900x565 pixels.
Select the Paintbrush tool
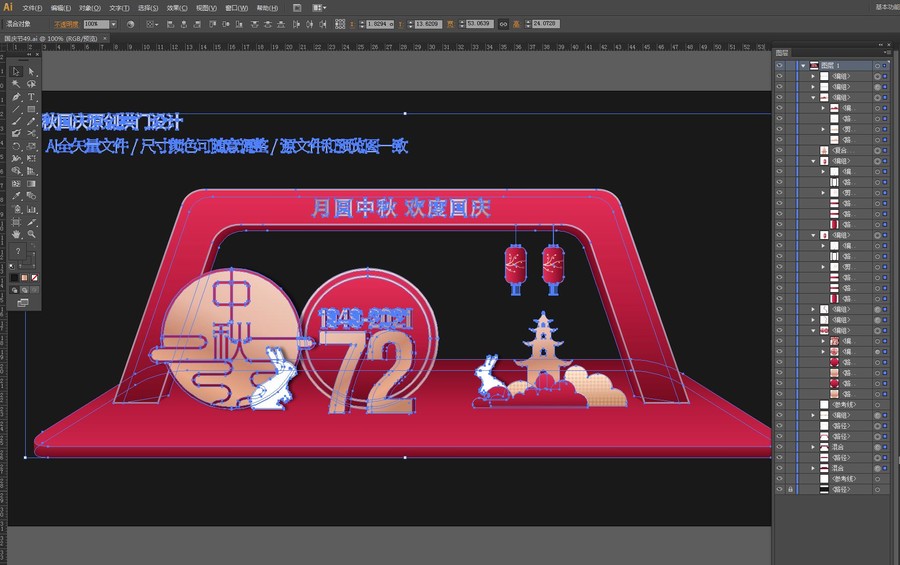tap(16, 121)
